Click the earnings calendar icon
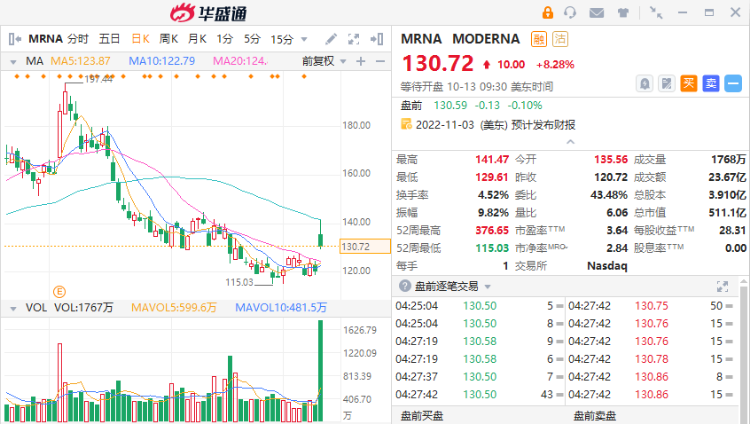The height and width of the screenshot is (424, 750). tap(406, 124)
